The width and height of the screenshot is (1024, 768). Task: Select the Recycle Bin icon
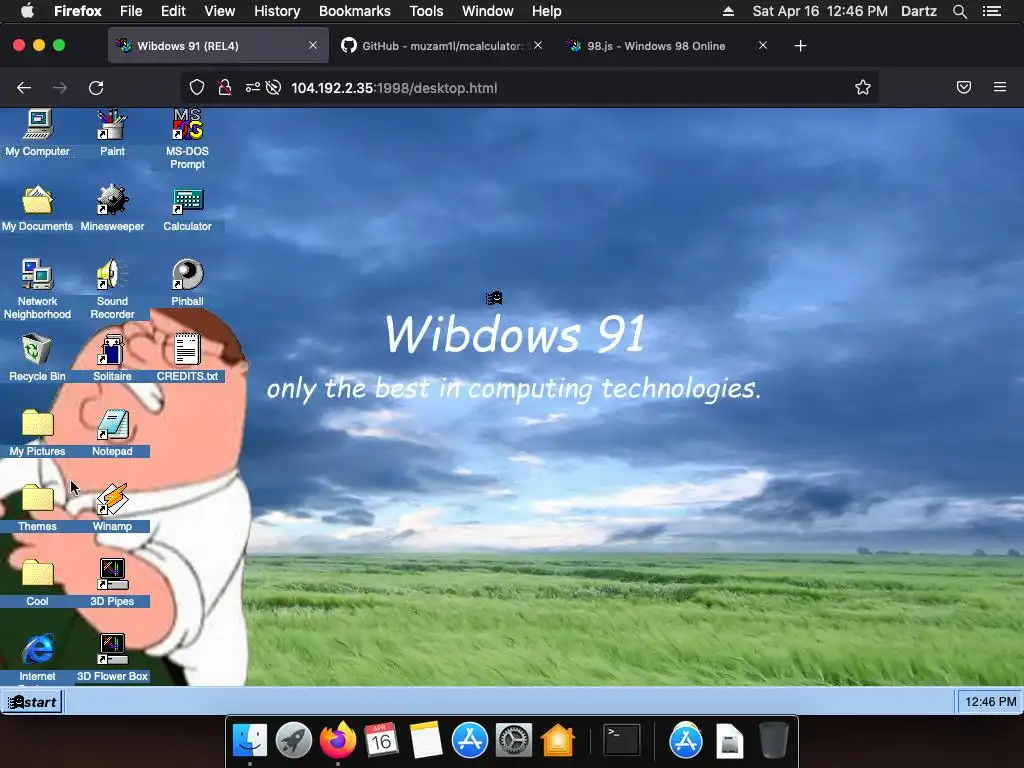click(x=37, y=358)
